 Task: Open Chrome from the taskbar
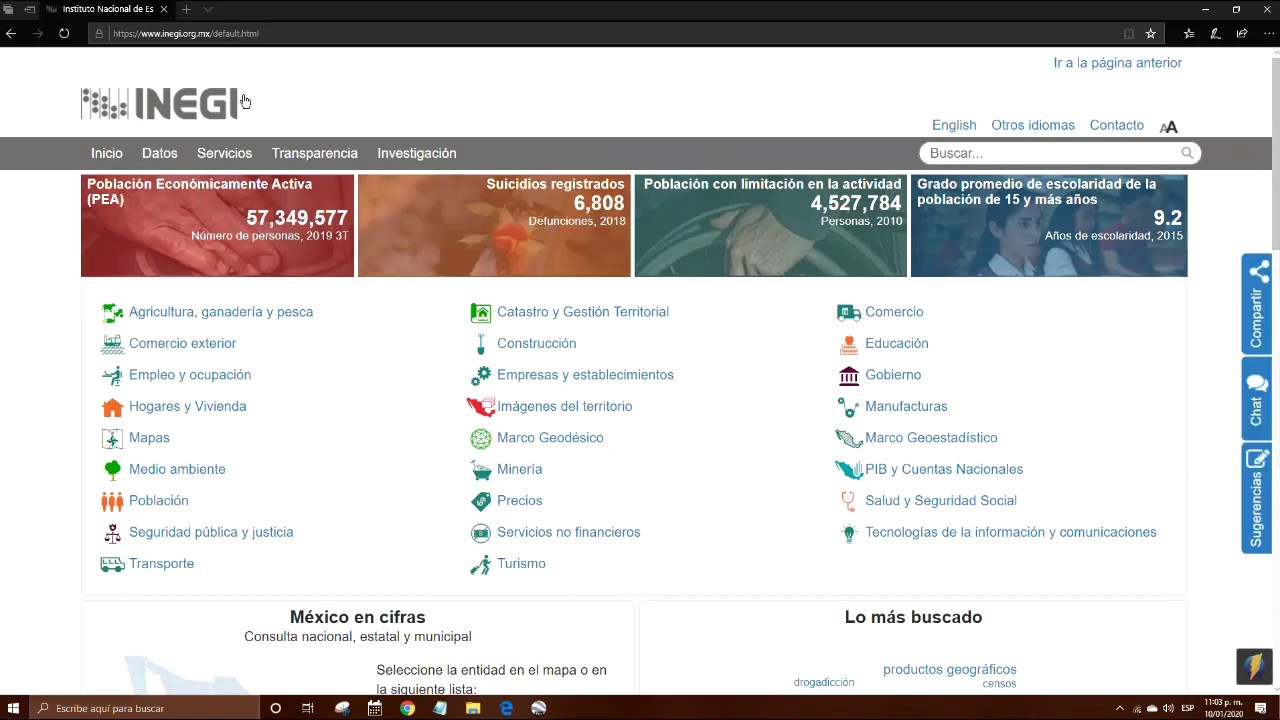(407, 708)
